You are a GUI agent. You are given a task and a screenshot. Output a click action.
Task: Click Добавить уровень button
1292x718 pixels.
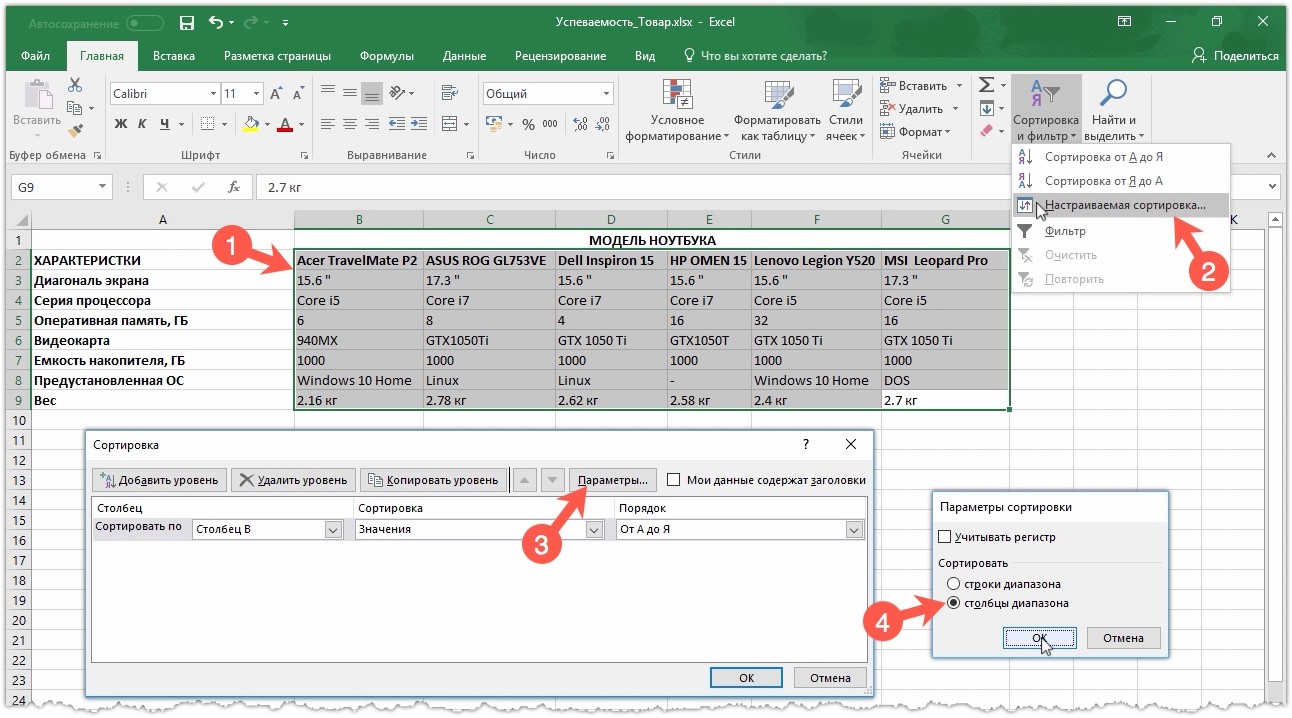click(x=160, y=480)
